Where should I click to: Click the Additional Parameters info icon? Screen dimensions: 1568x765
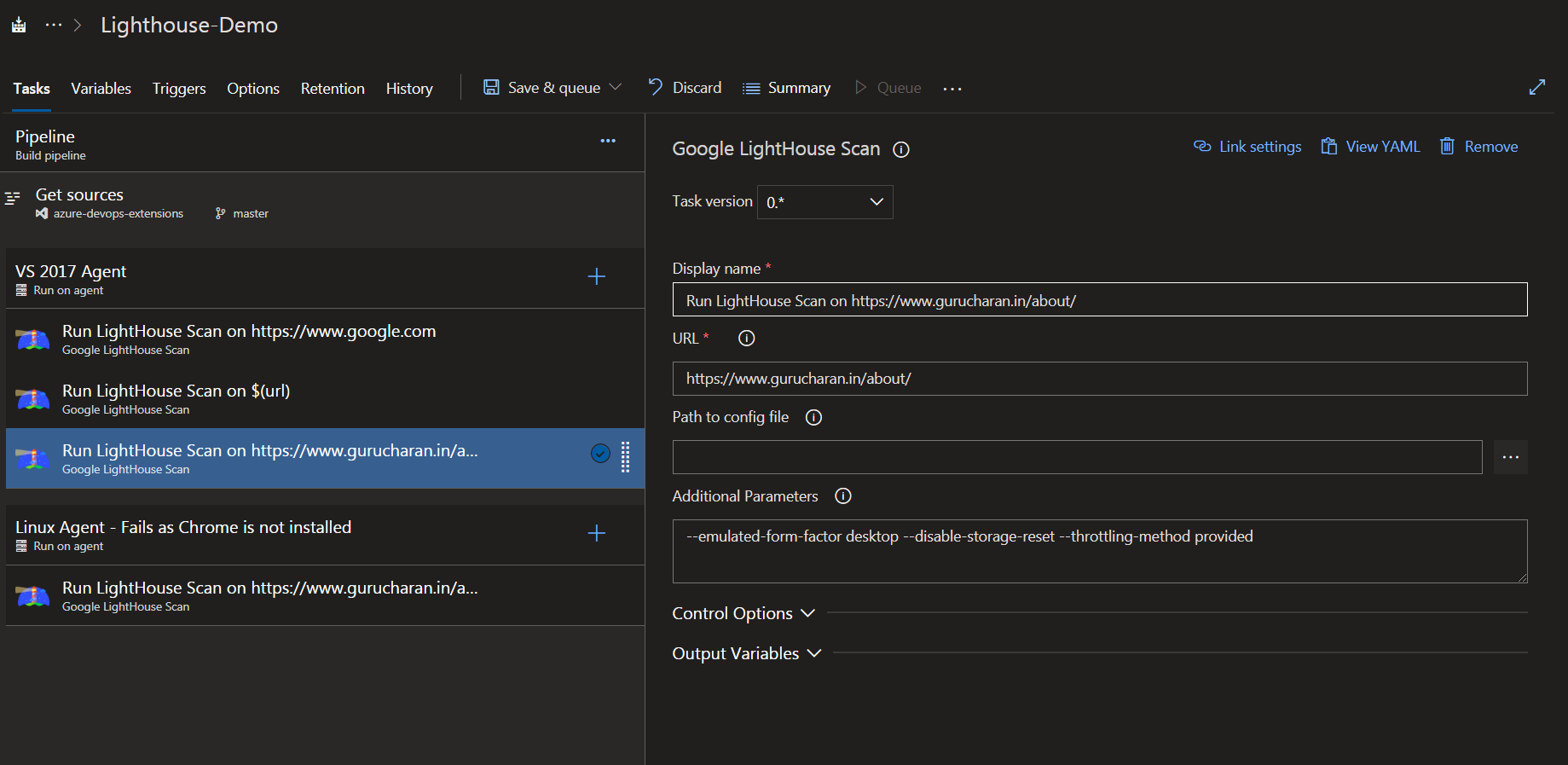pyautogui.click(x=842, y=496)
